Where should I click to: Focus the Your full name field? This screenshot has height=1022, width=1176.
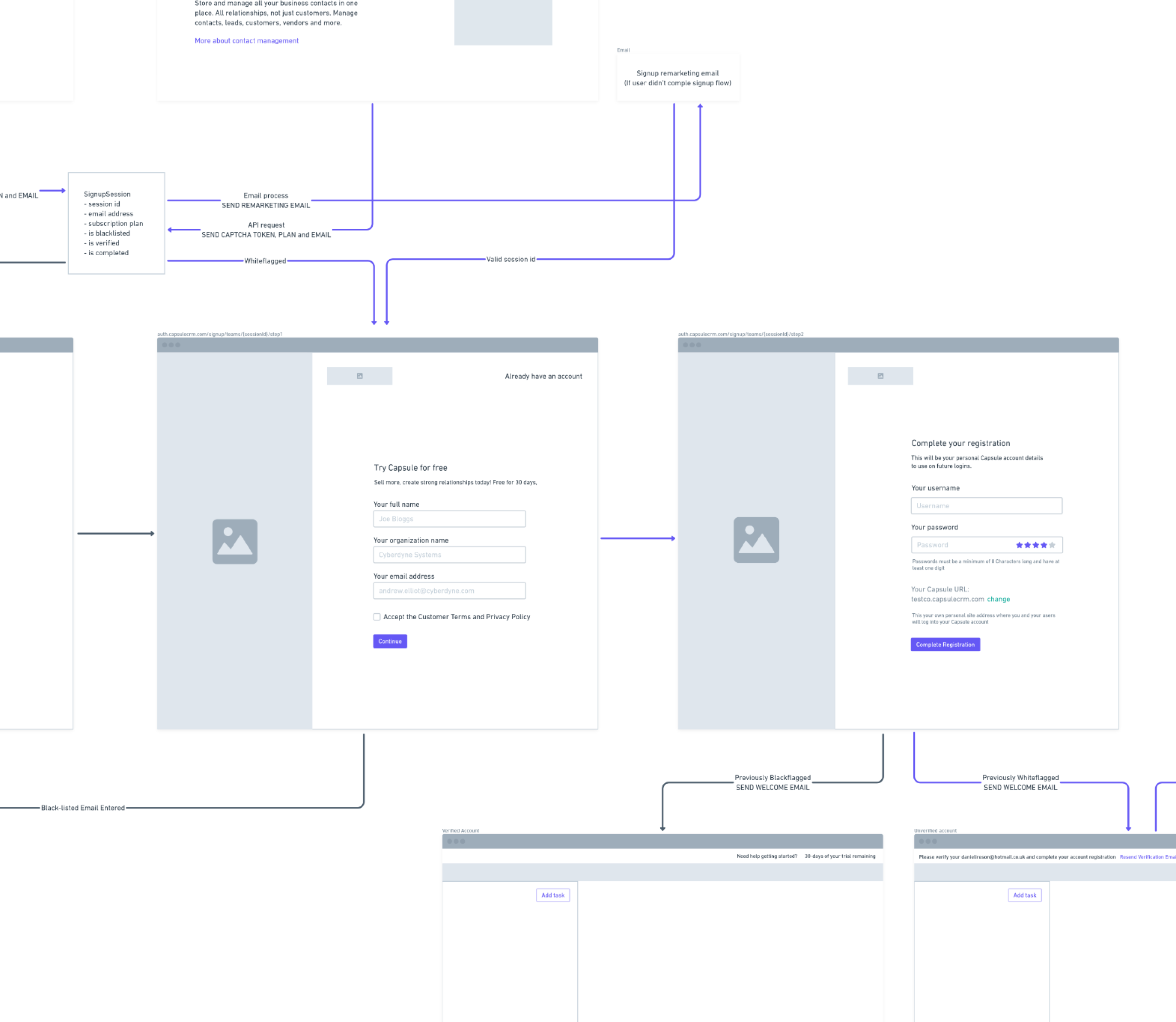click(449, 519)
